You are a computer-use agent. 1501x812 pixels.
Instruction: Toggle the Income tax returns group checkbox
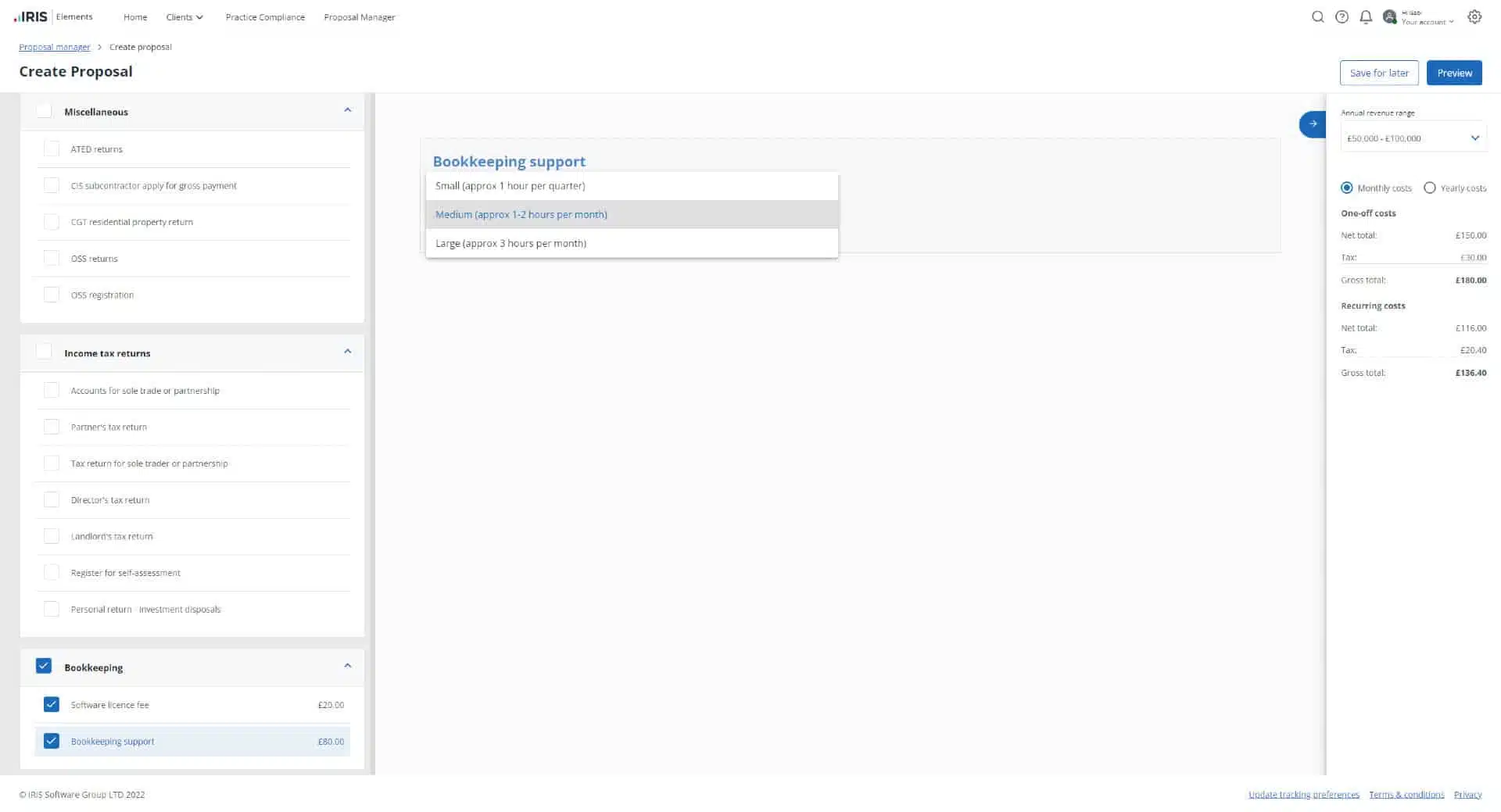[44, 352]
